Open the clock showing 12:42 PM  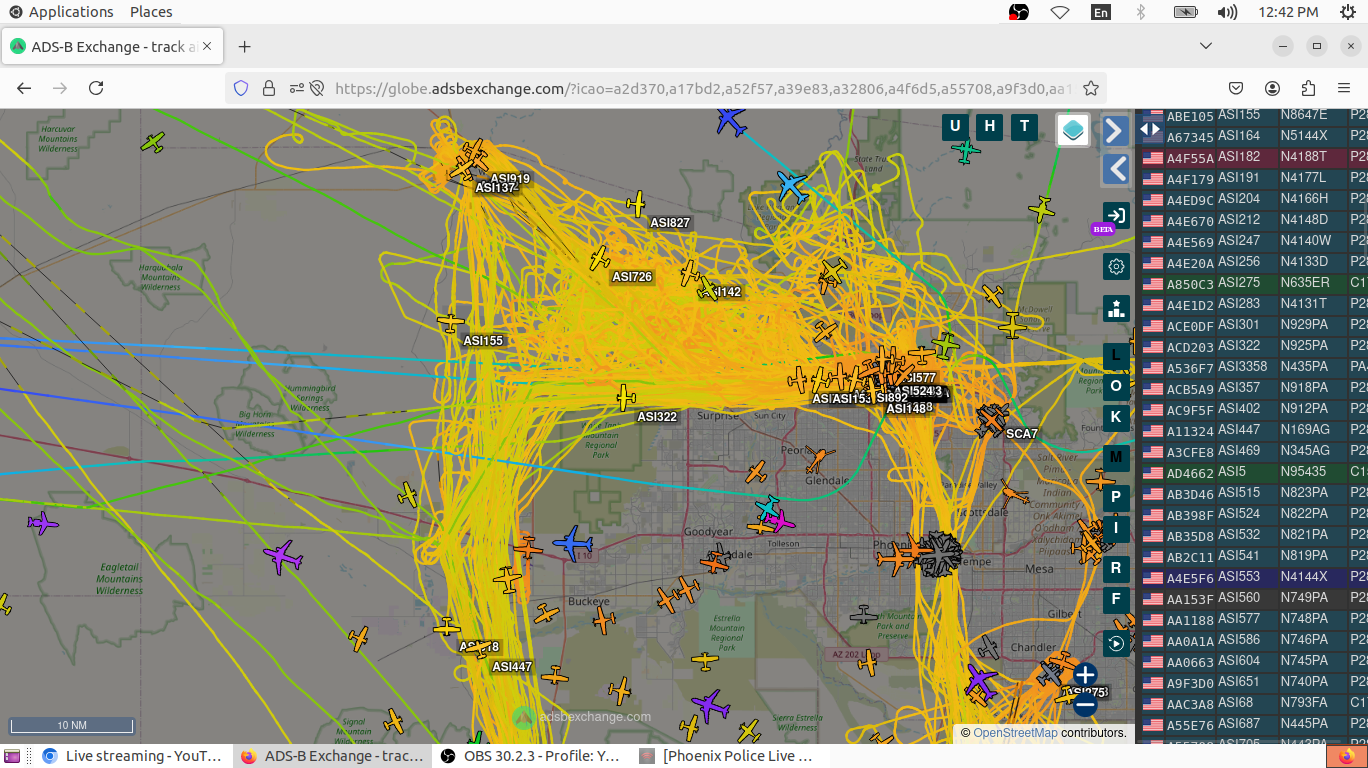point(1289,12)
